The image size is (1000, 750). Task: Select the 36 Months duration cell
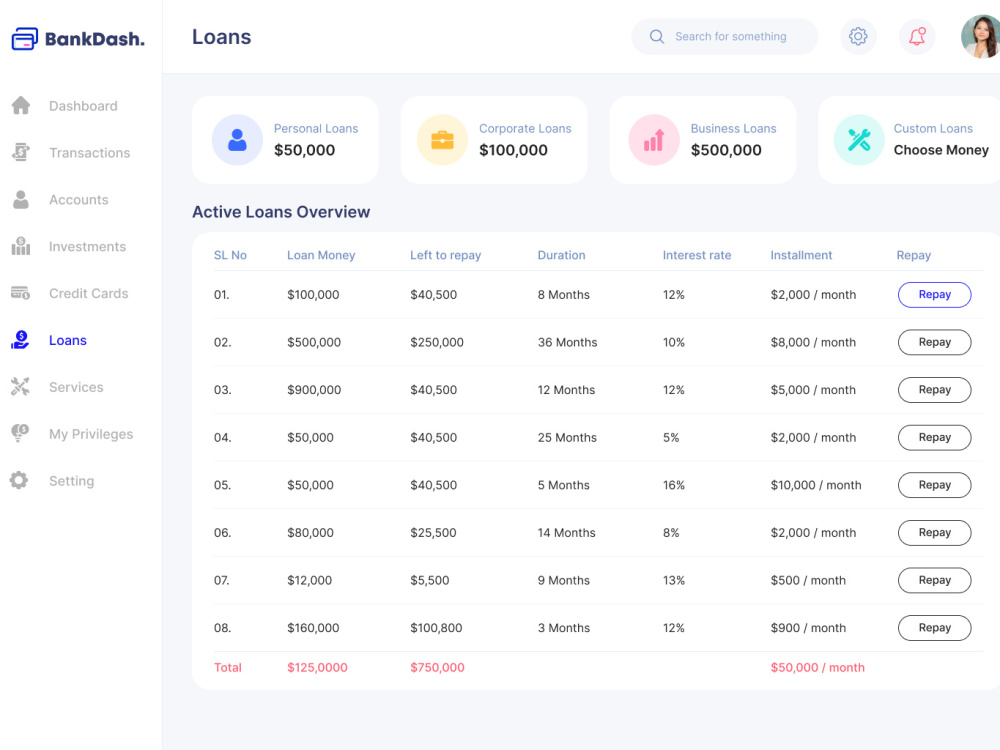567,342
